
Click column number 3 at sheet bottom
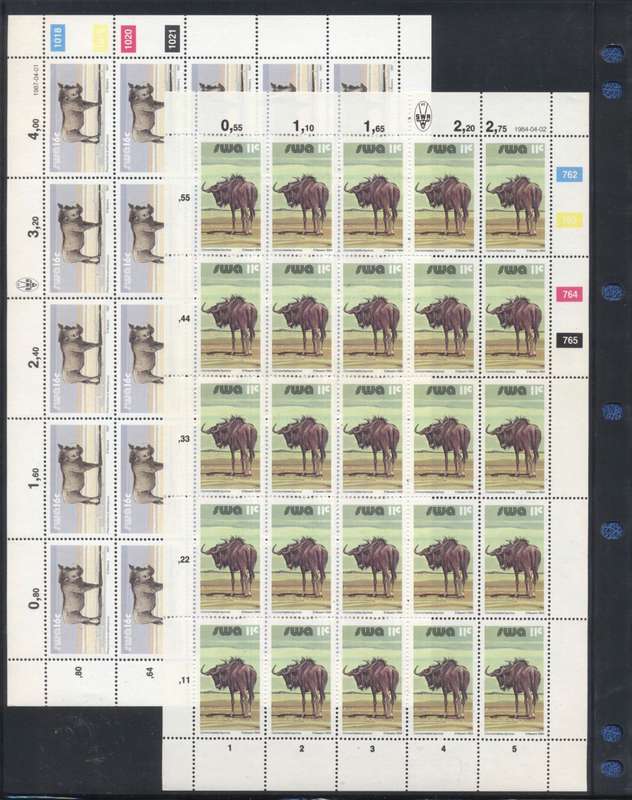(x=372, y=748)
